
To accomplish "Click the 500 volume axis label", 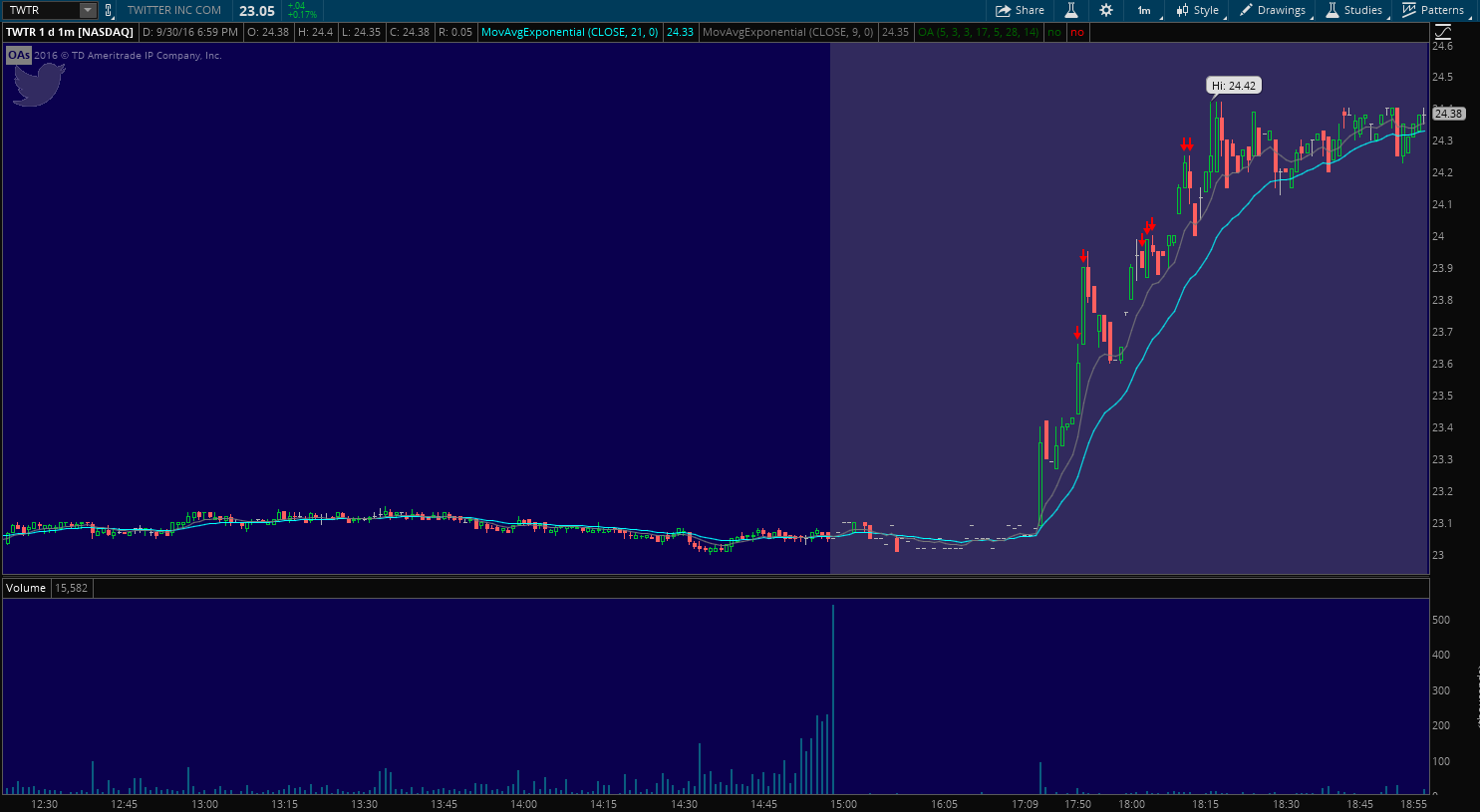I will [1441, 620].
